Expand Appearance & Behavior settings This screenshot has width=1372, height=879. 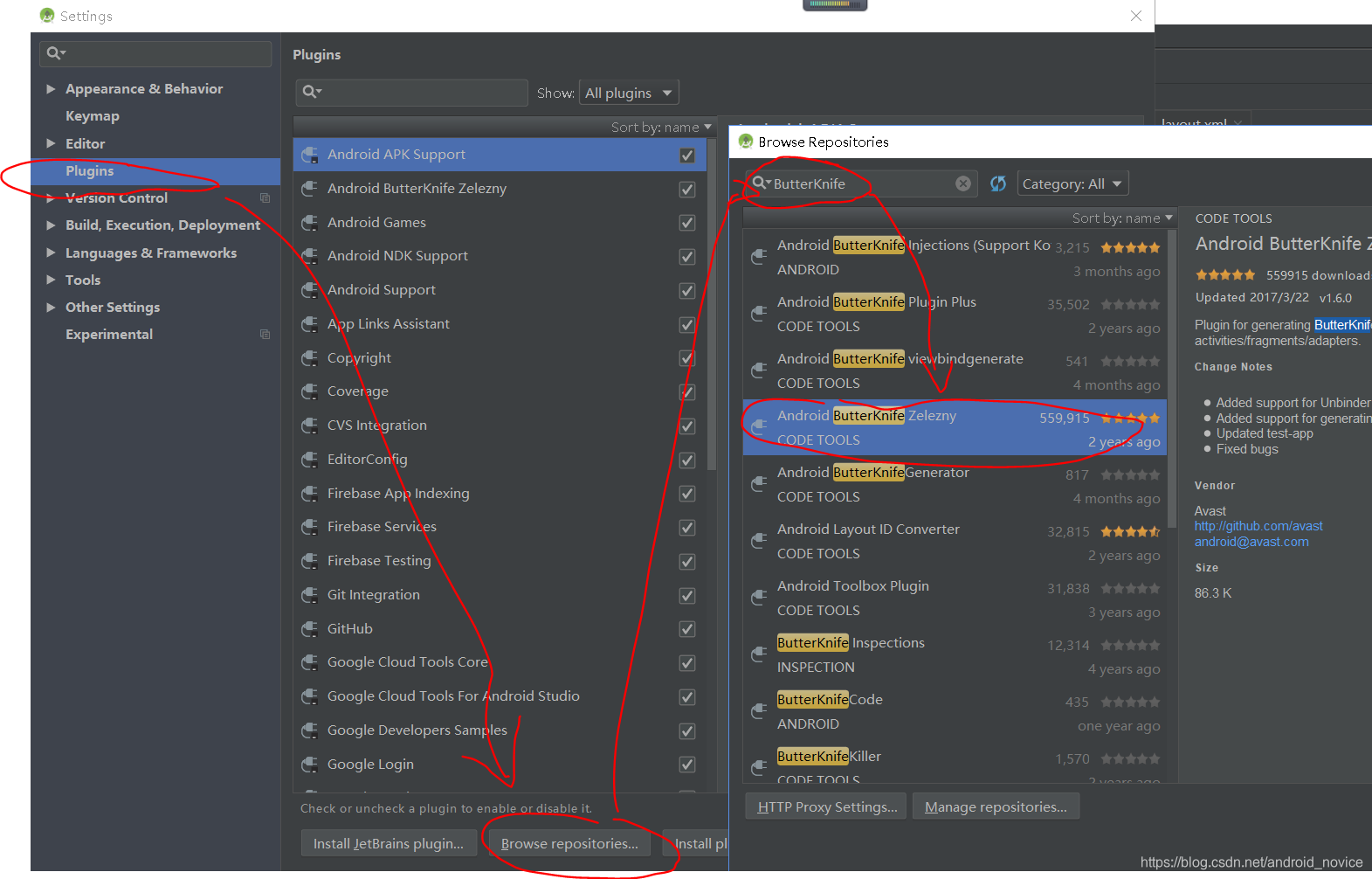click(51, 89)
